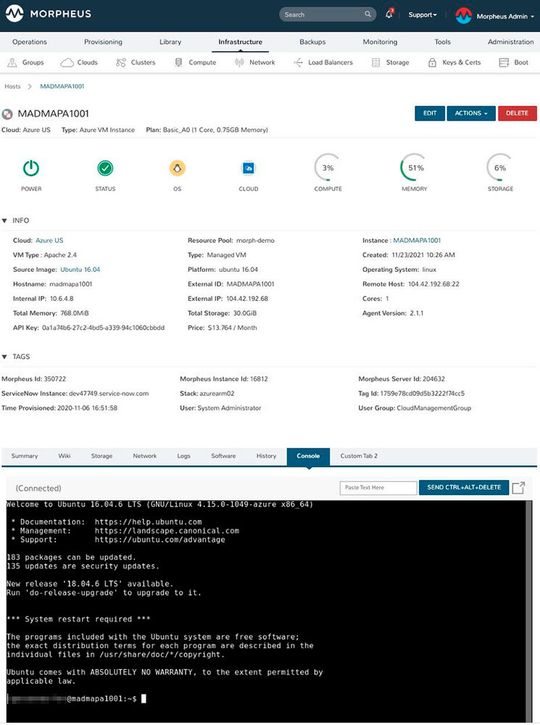This screenshot has height=725, width=540.
Task: Open the Morpheus Admin user menu
Action: coord(505,16)
